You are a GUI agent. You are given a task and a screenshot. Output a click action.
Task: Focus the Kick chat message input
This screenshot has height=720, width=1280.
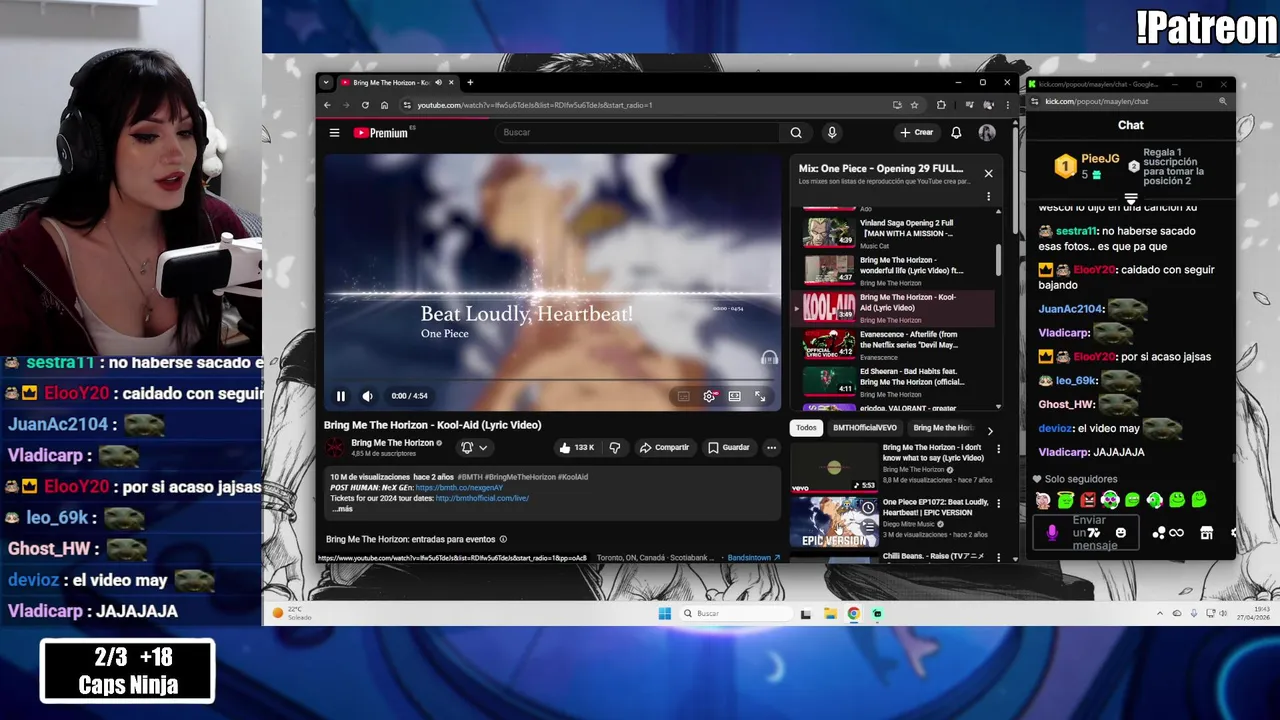pyautogui.click(x=1088, y=532)
